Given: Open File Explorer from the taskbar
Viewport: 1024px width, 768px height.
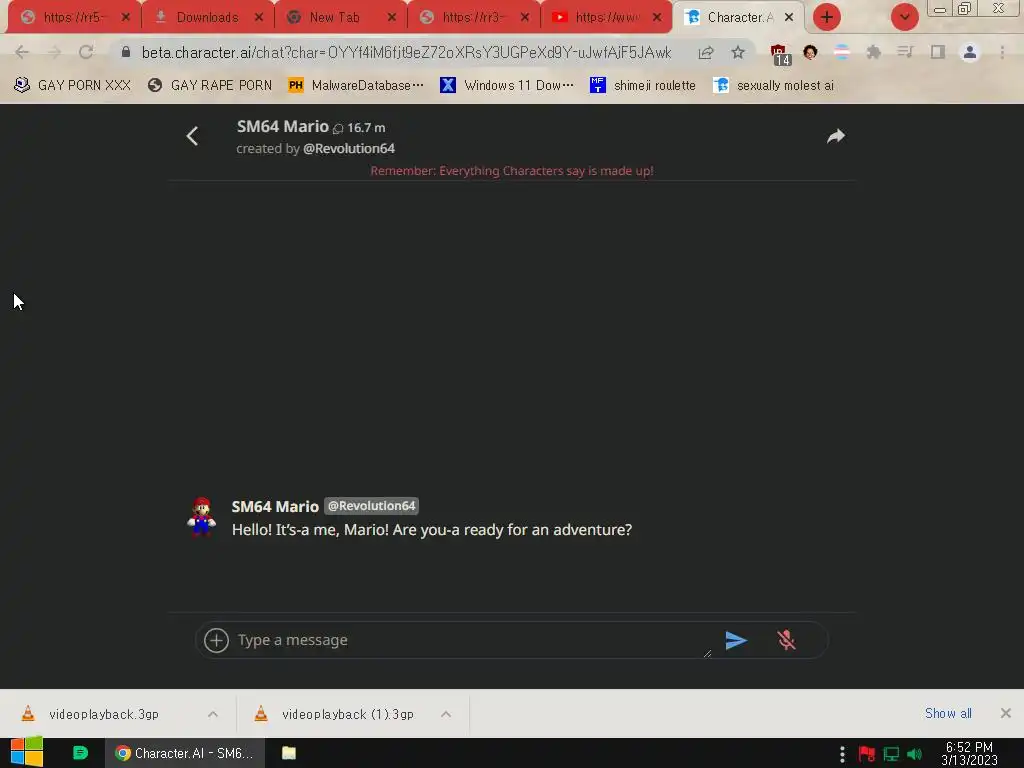Looking at the screenshot, I should [289, 753].
